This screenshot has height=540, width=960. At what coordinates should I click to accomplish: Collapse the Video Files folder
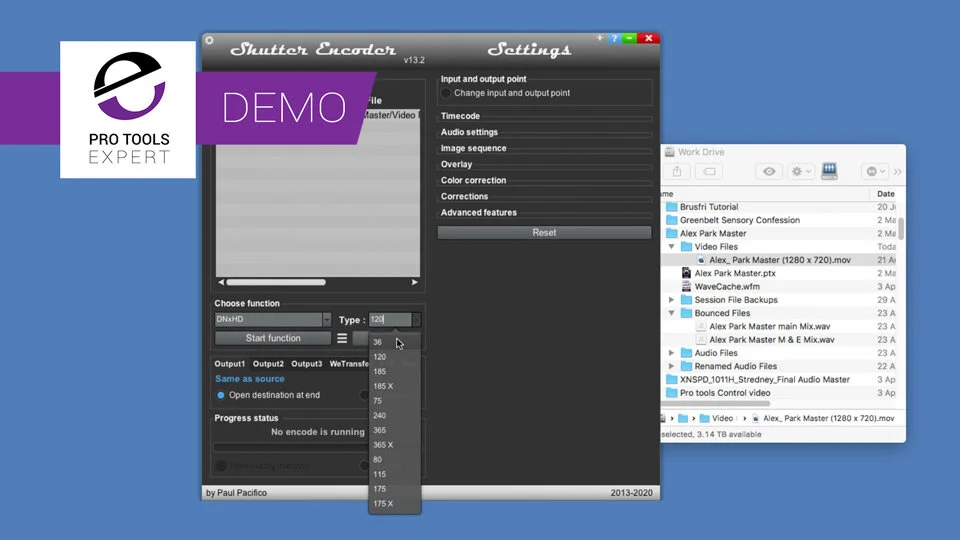(672, 247)
